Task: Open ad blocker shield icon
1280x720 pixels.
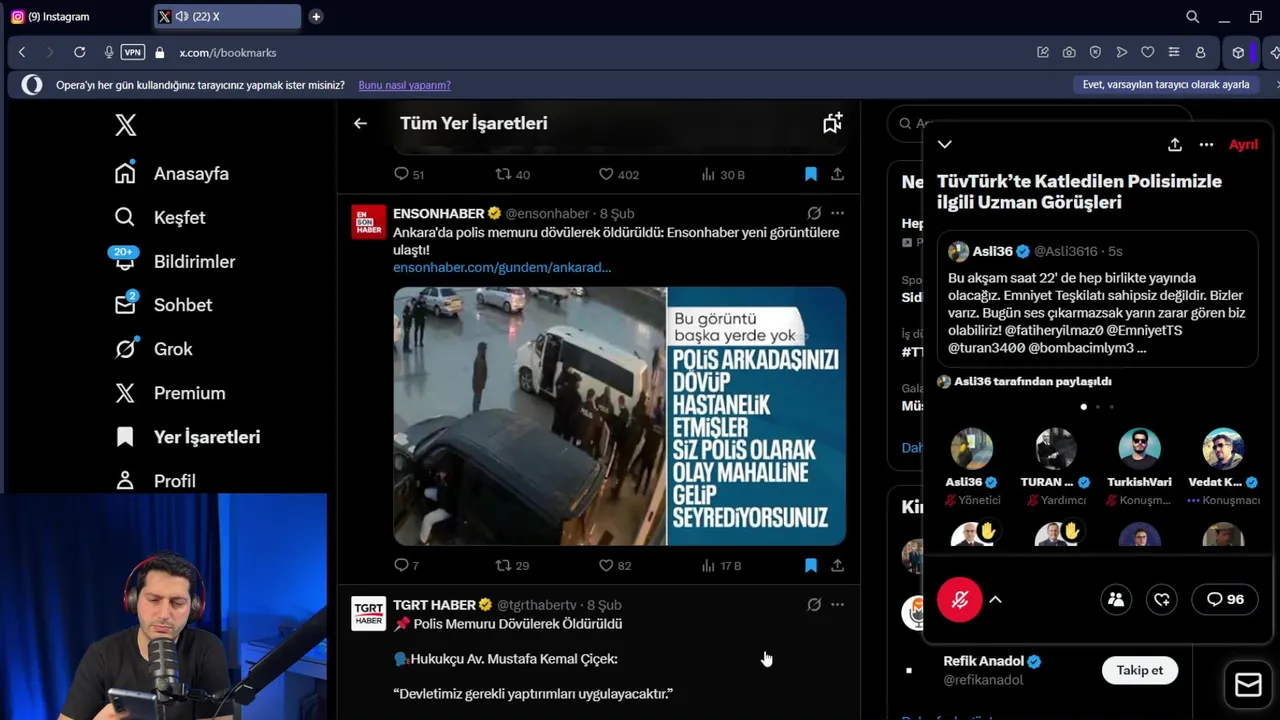Action: 1095,52
